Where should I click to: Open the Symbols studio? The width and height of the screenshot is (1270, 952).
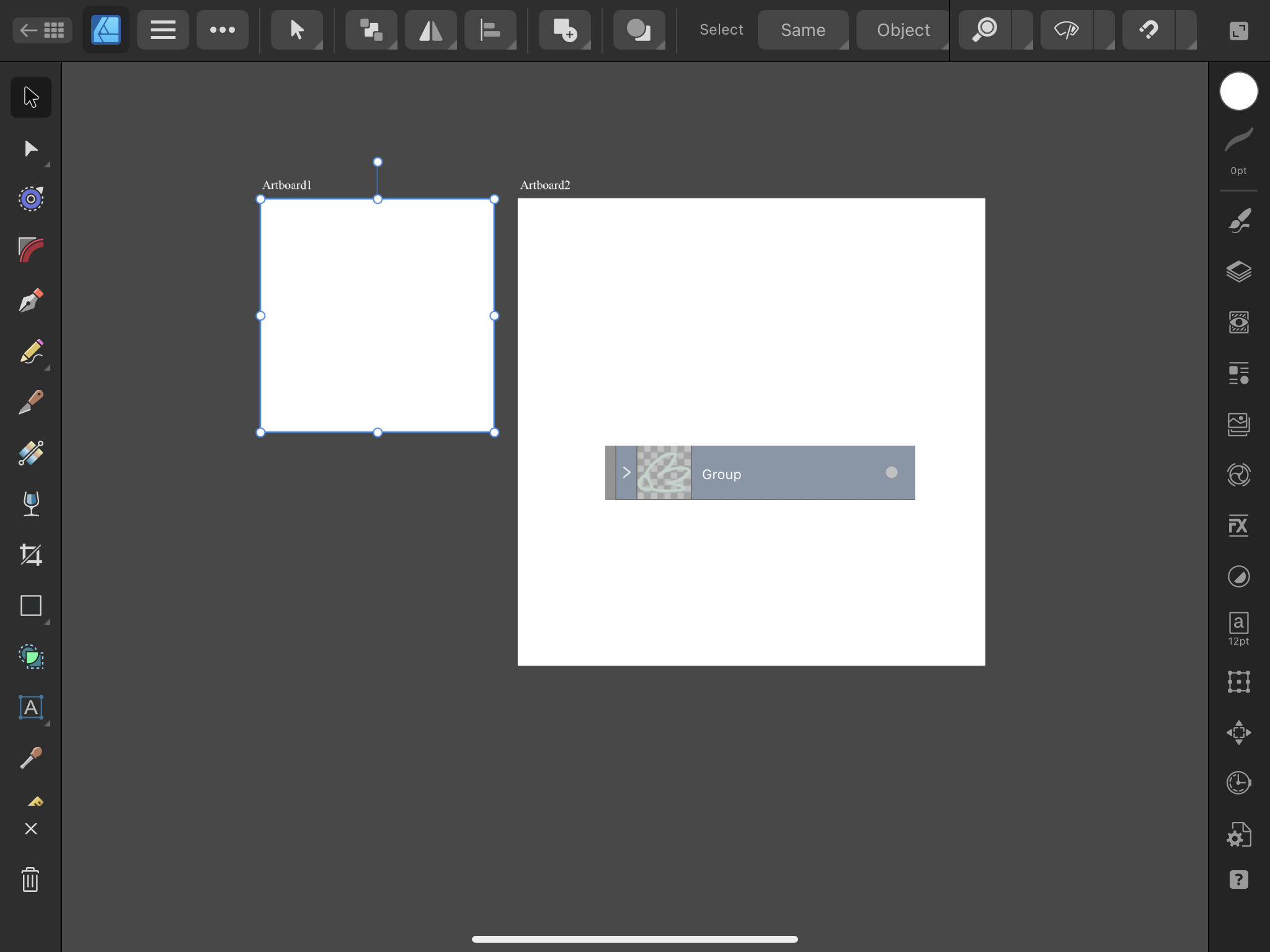[1238, 475]
